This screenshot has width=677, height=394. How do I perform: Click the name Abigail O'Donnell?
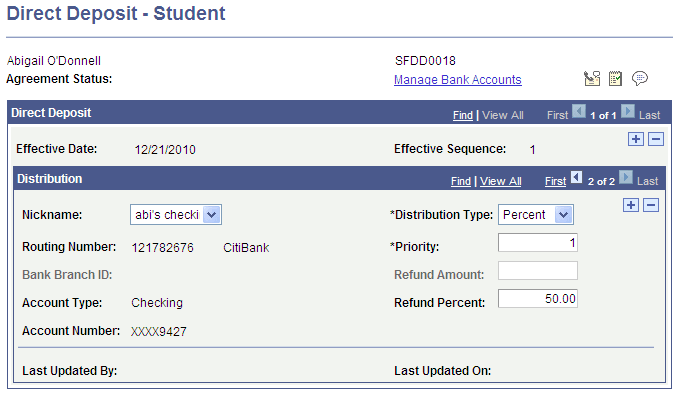click(x=54, y=61)
